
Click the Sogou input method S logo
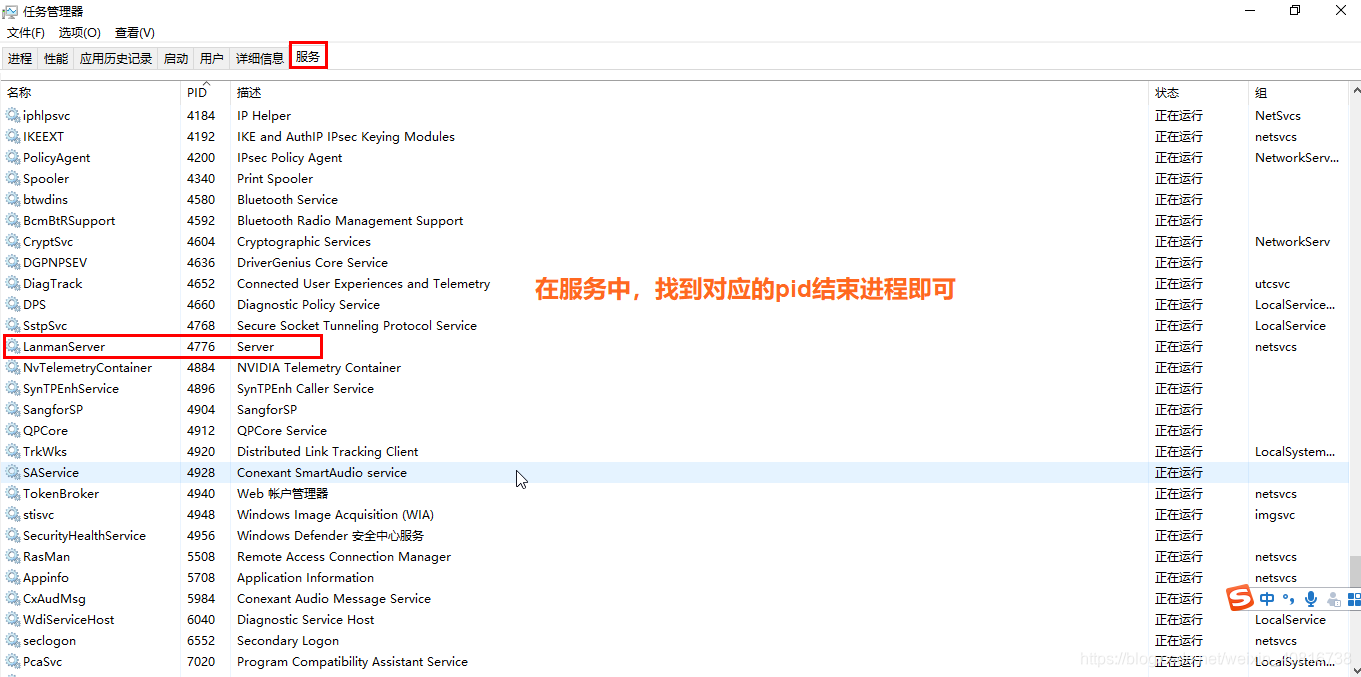coord(1240,599)
